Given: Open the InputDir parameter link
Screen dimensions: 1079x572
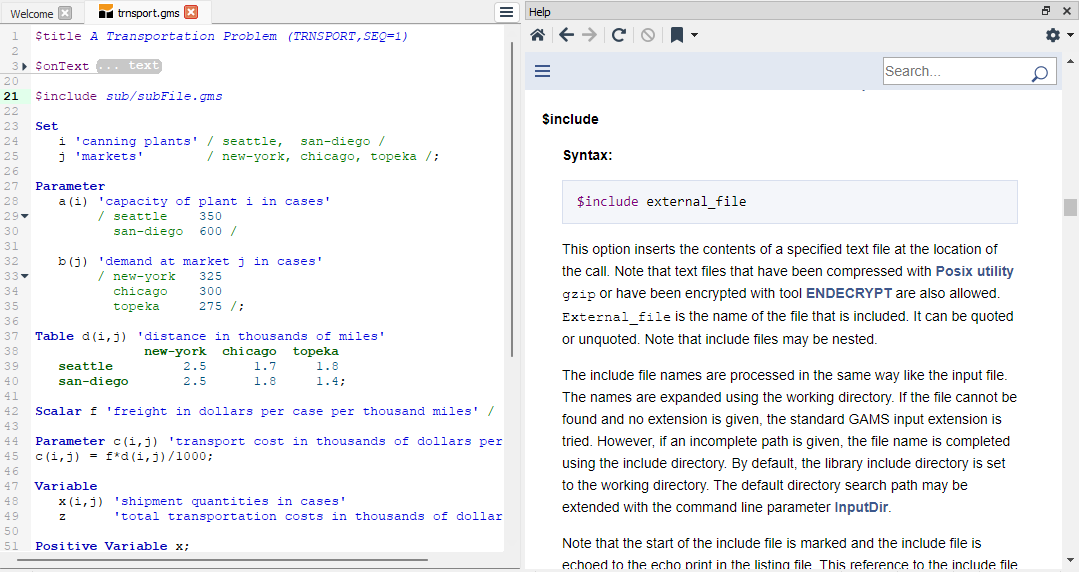Looking at the screenshot, I should (862, 507).
